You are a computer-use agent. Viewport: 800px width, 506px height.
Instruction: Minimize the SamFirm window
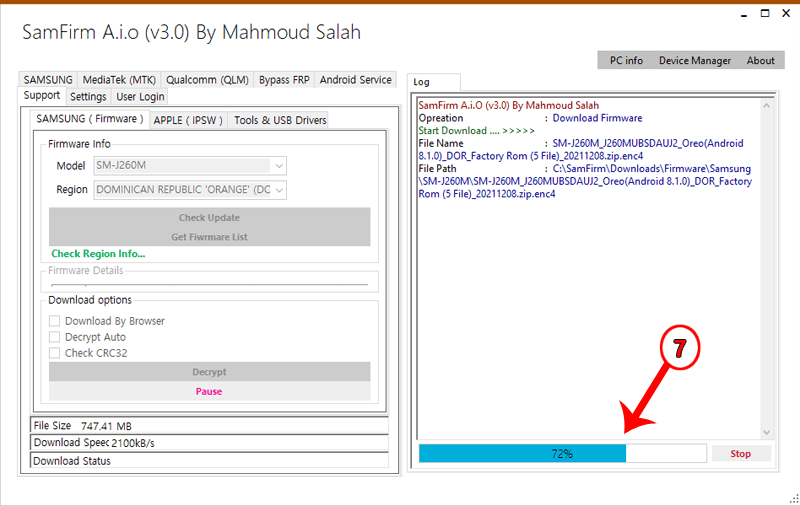click(x=744, y=14)
